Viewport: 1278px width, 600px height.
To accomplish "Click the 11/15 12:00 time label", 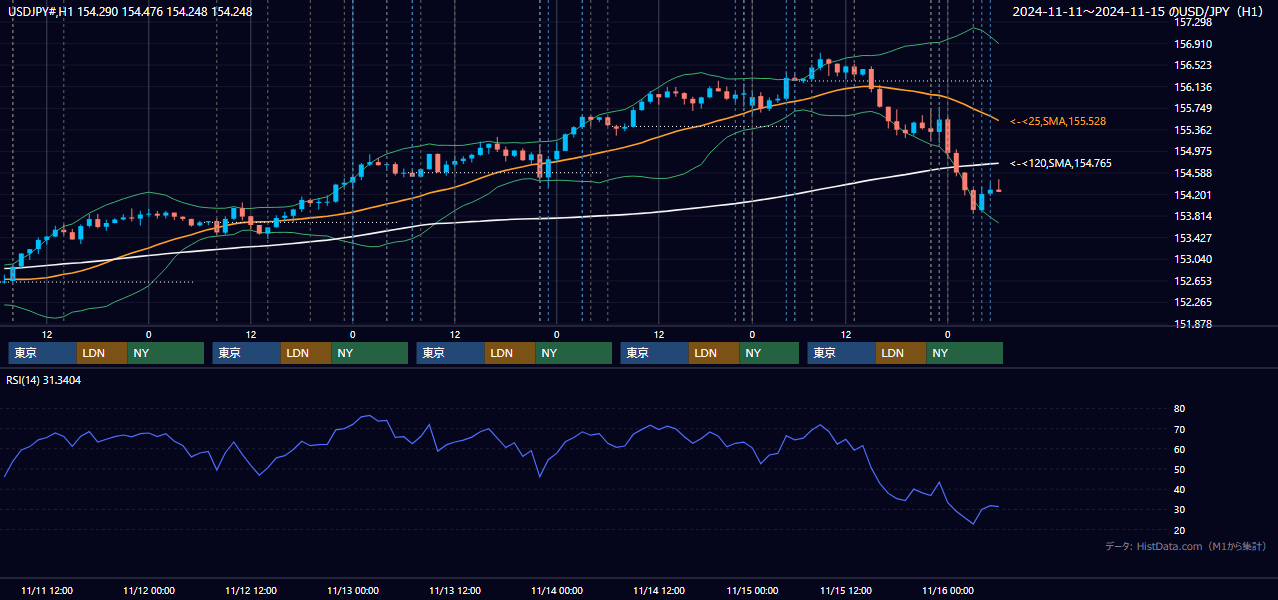I will point(846,590).
